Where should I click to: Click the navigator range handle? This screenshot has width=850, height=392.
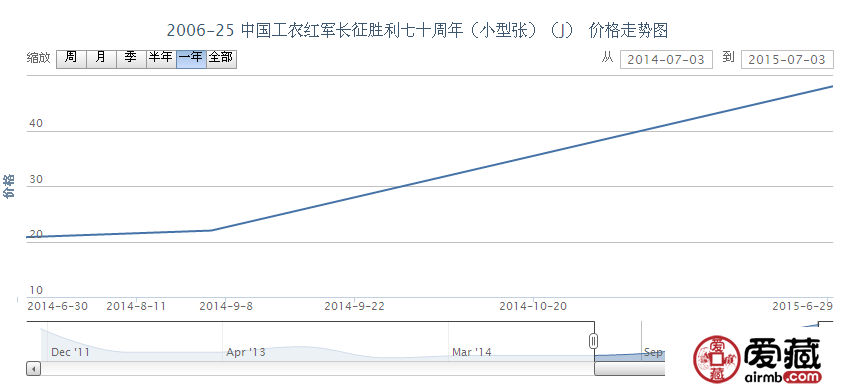[594, 341]
